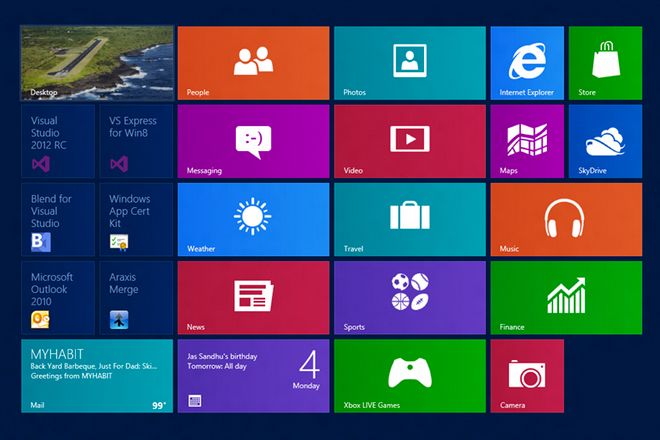Open the Music headphones tile
Viewport: 660px width, 440px height.
567,219
